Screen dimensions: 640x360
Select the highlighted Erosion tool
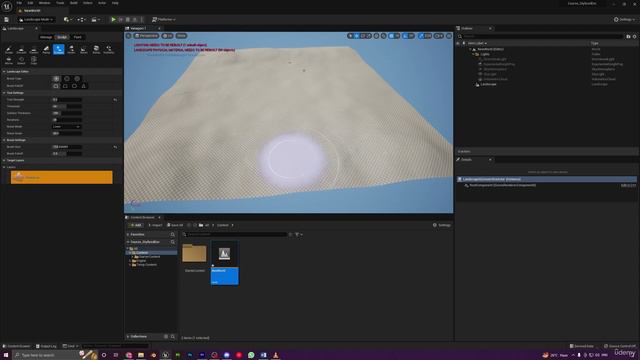point(59,50)
